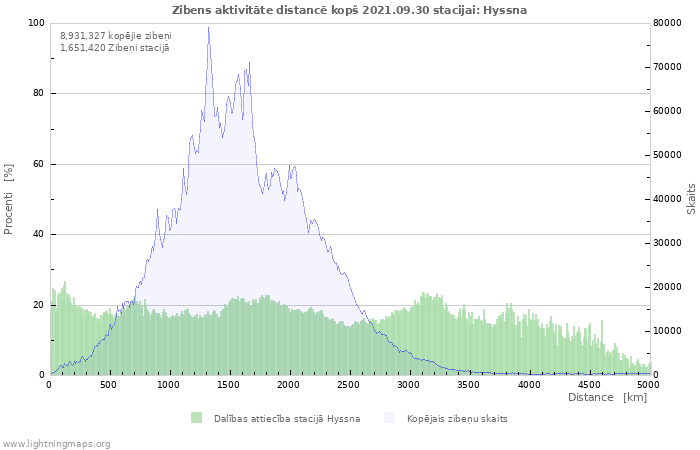Click the 100 tick on the percent axis
The width and height of the screenshot is (700, 450).
pyautogui.click(x=36, y=23)
